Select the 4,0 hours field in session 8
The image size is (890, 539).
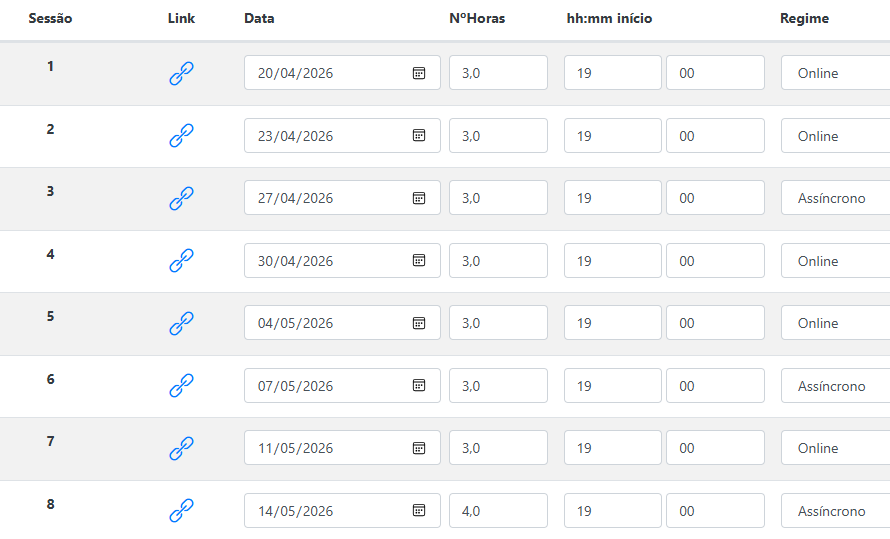coord(498,511)
